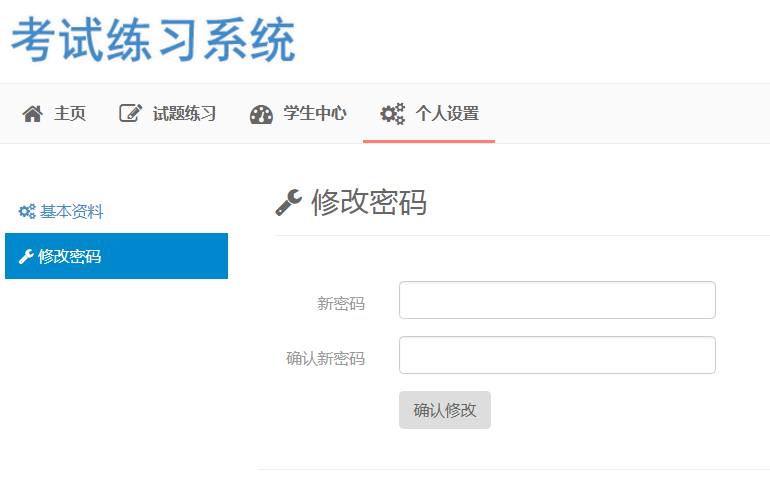The image size is (770, 477).
Task: Focus the 新密码 input field
Action: (x=557, y=300)
